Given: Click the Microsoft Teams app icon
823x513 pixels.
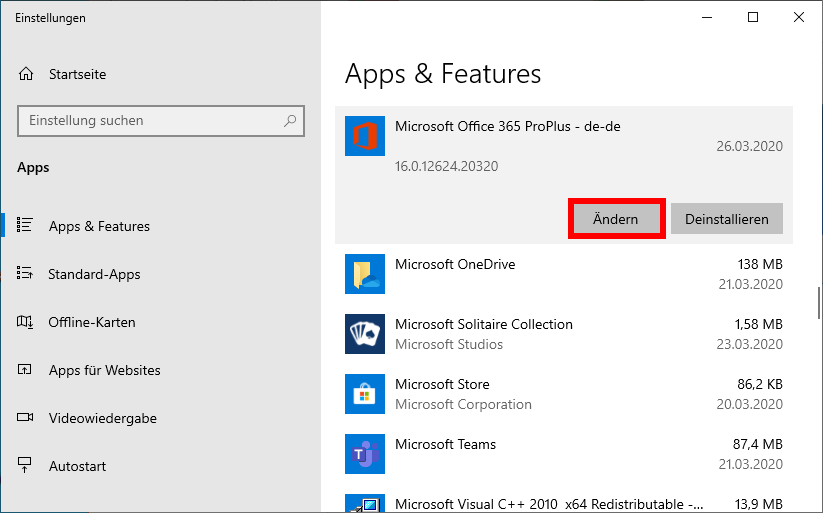Looking at the screenshot, I should coord(365,454).
